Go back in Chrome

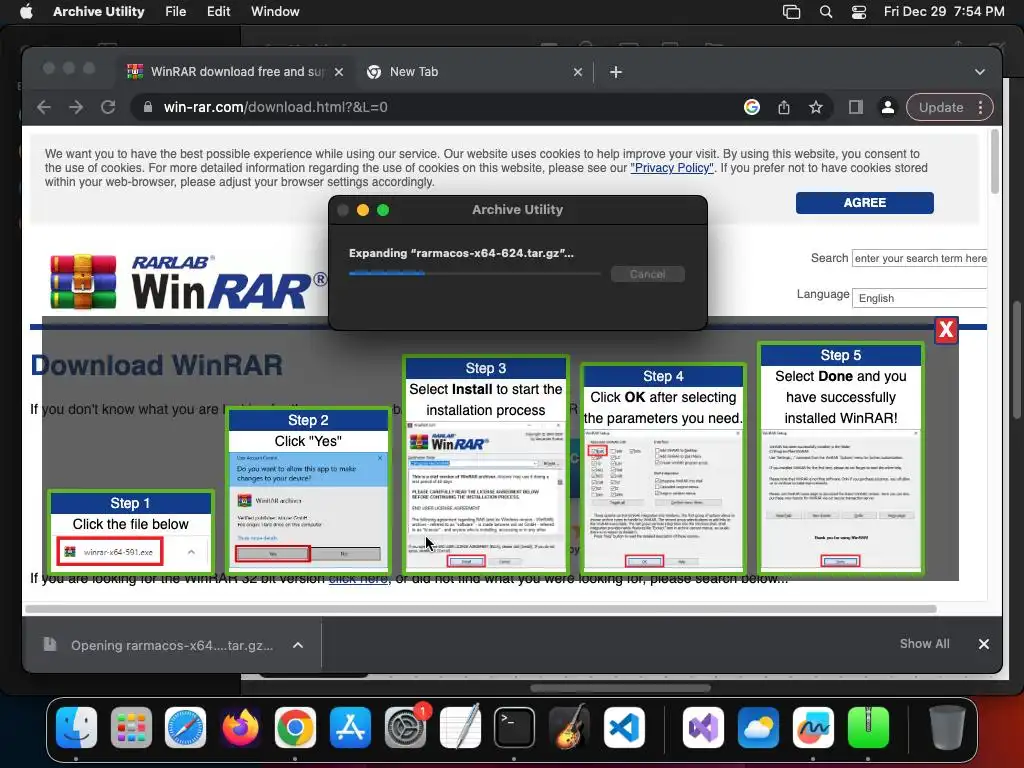[x=44, y=107]
